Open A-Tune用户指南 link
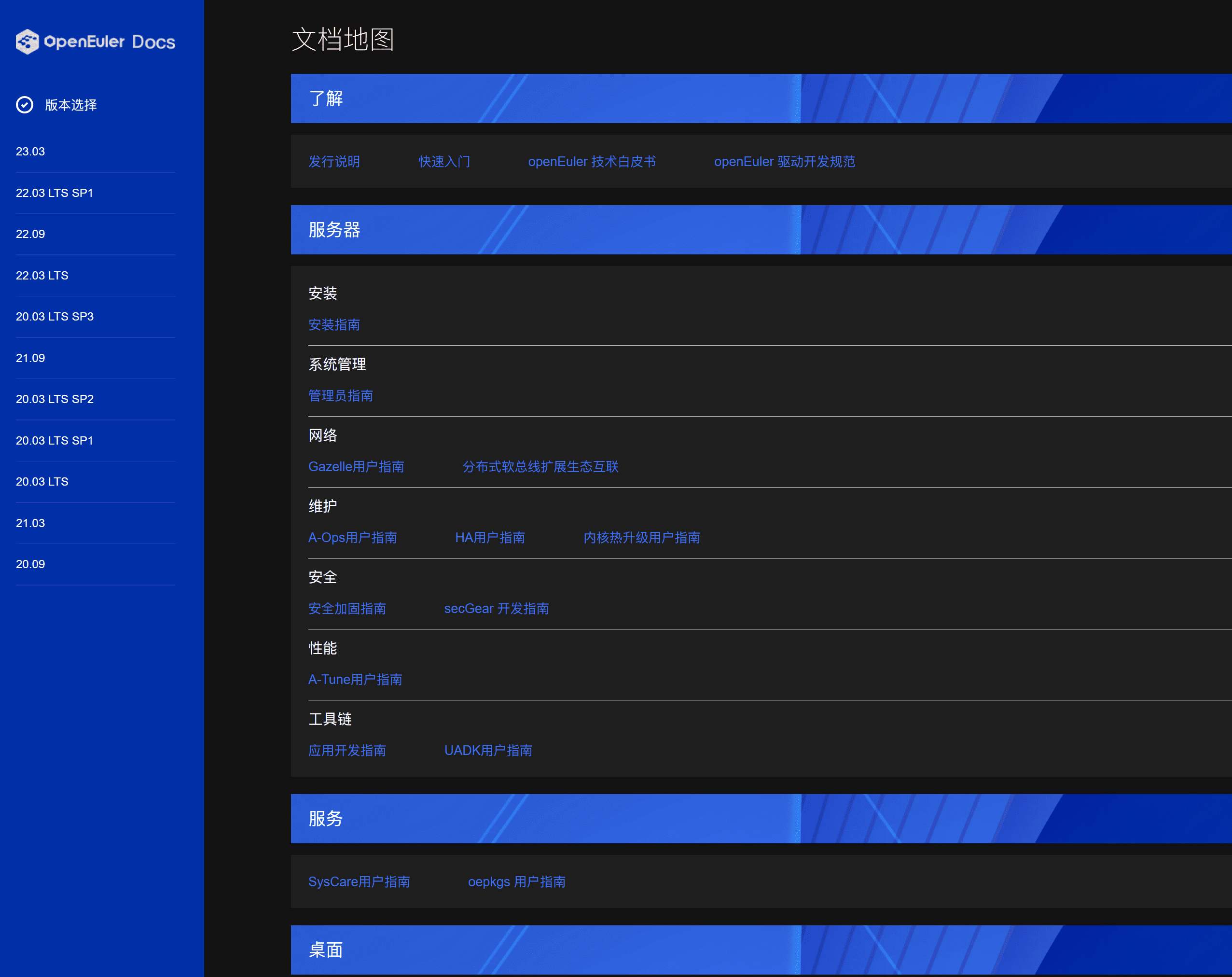The width and height of the screenshot is (1232, 977). [356, 679]
